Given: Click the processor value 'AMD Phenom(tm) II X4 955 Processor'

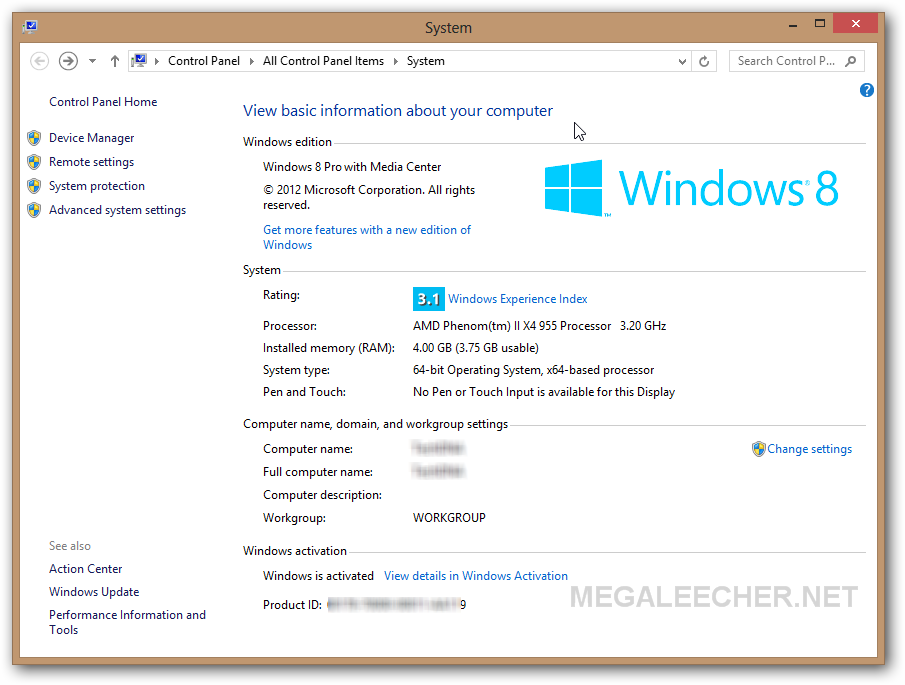Looking at the screenshot, I should [x=512, y=326].
